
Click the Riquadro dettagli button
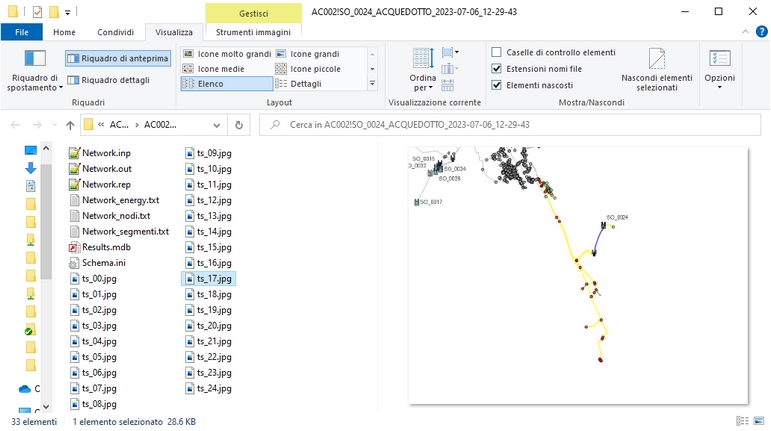pyautogui.click(x=112, y=80)
